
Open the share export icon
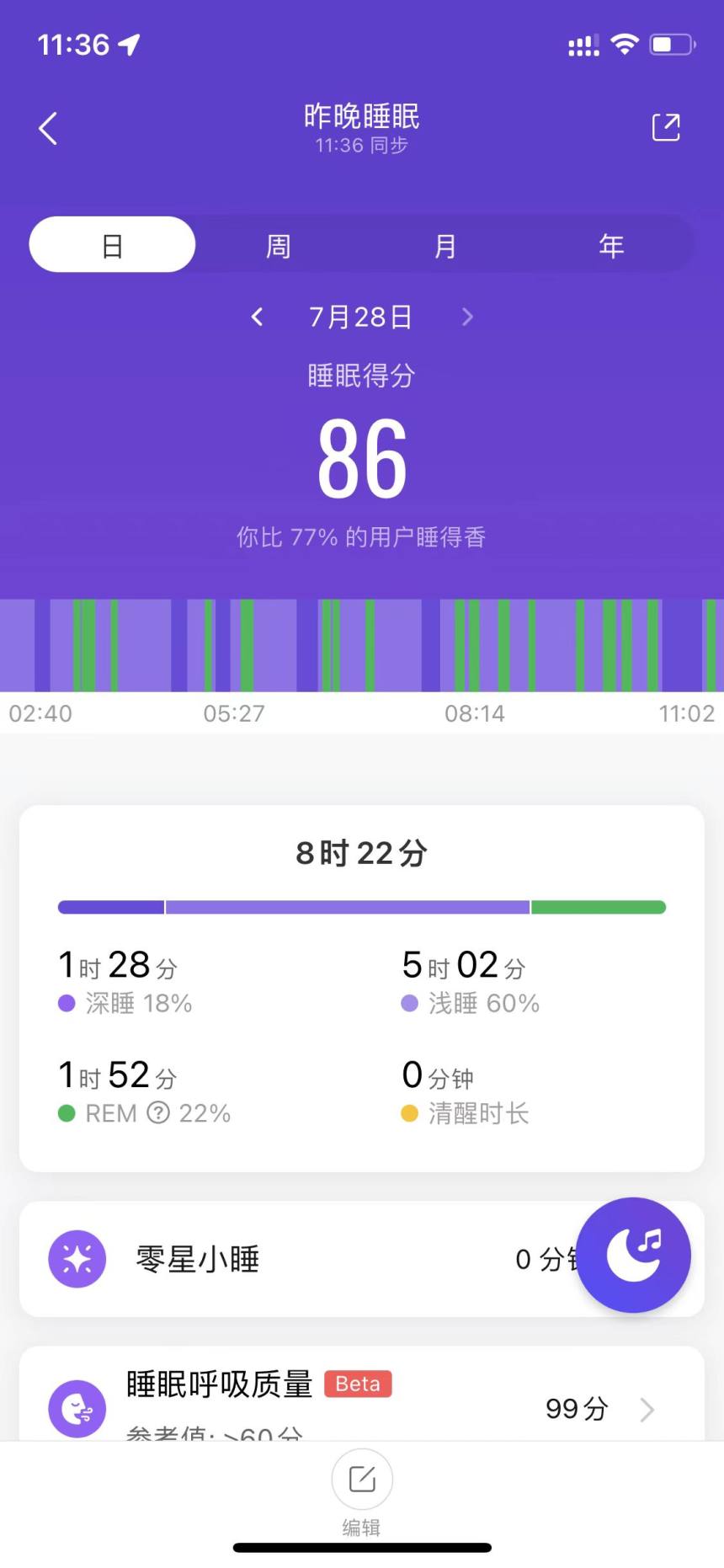pos(665,128)
